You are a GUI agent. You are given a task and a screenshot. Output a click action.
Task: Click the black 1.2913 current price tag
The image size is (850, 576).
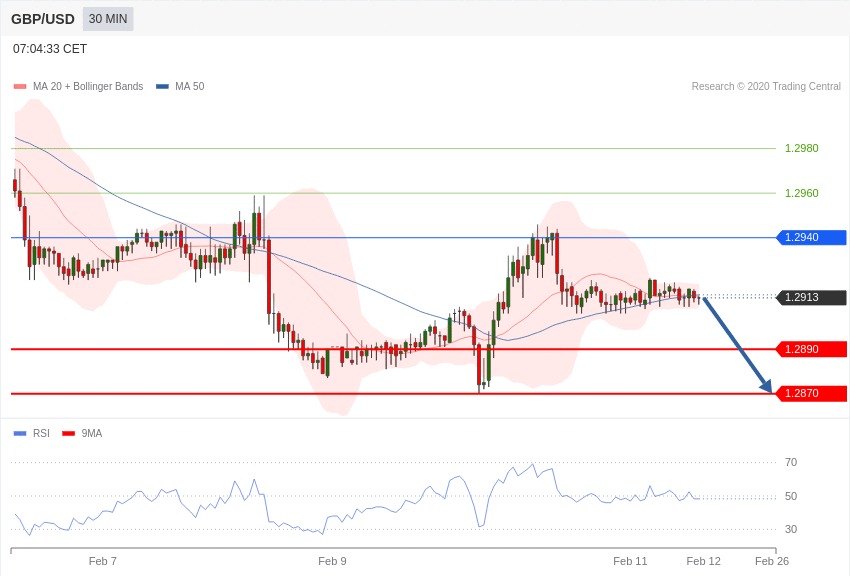tap(812, 297)
